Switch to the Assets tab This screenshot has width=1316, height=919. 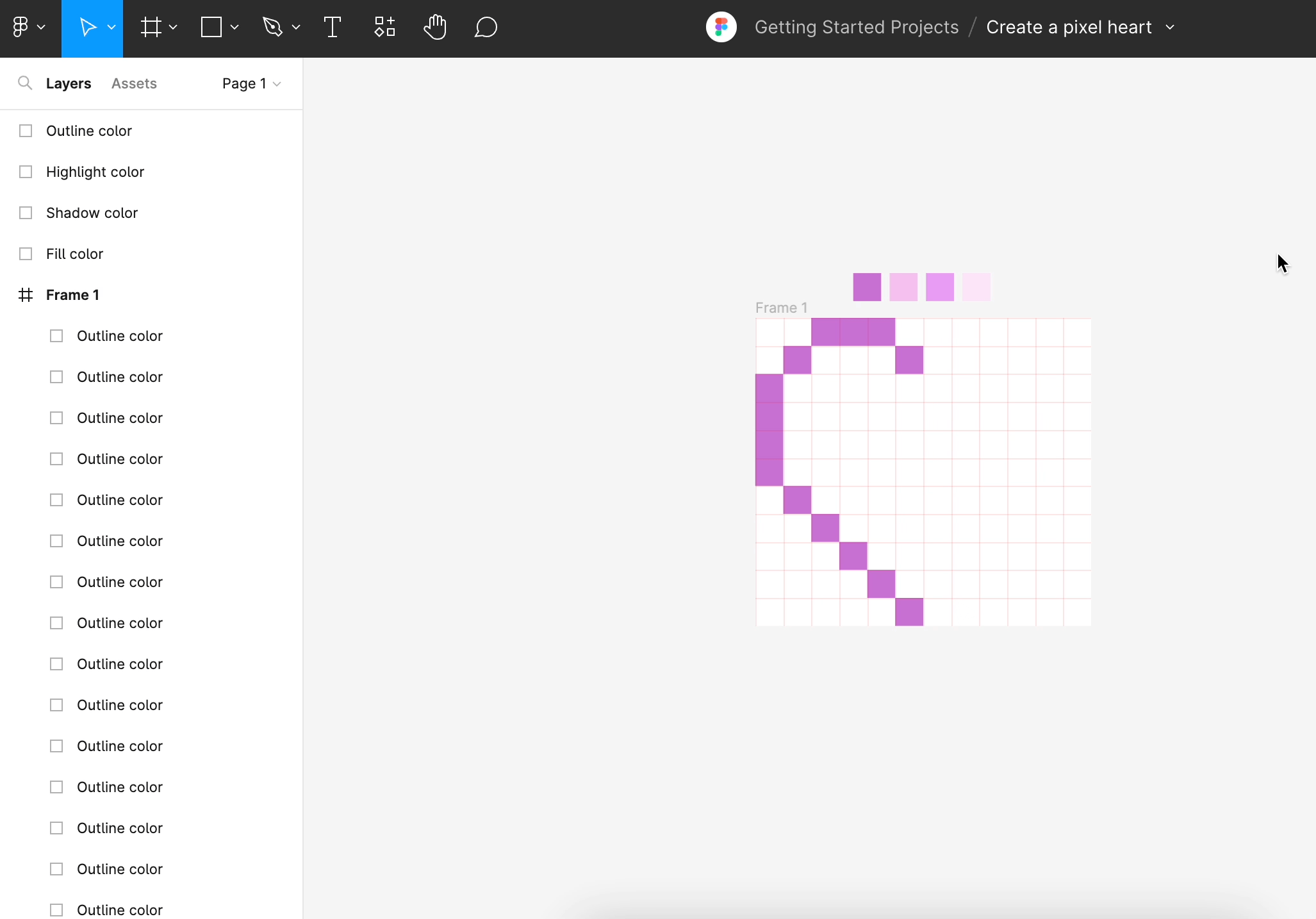click(x=134, y=83)
